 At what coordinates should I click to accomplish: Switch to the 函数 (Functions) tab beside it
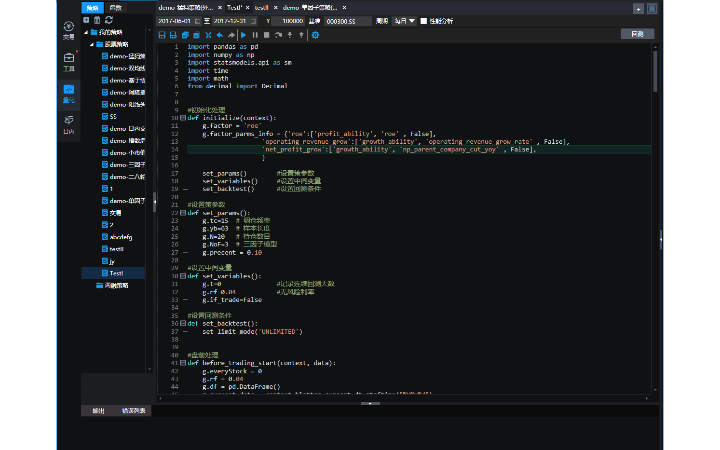[116, 8]
